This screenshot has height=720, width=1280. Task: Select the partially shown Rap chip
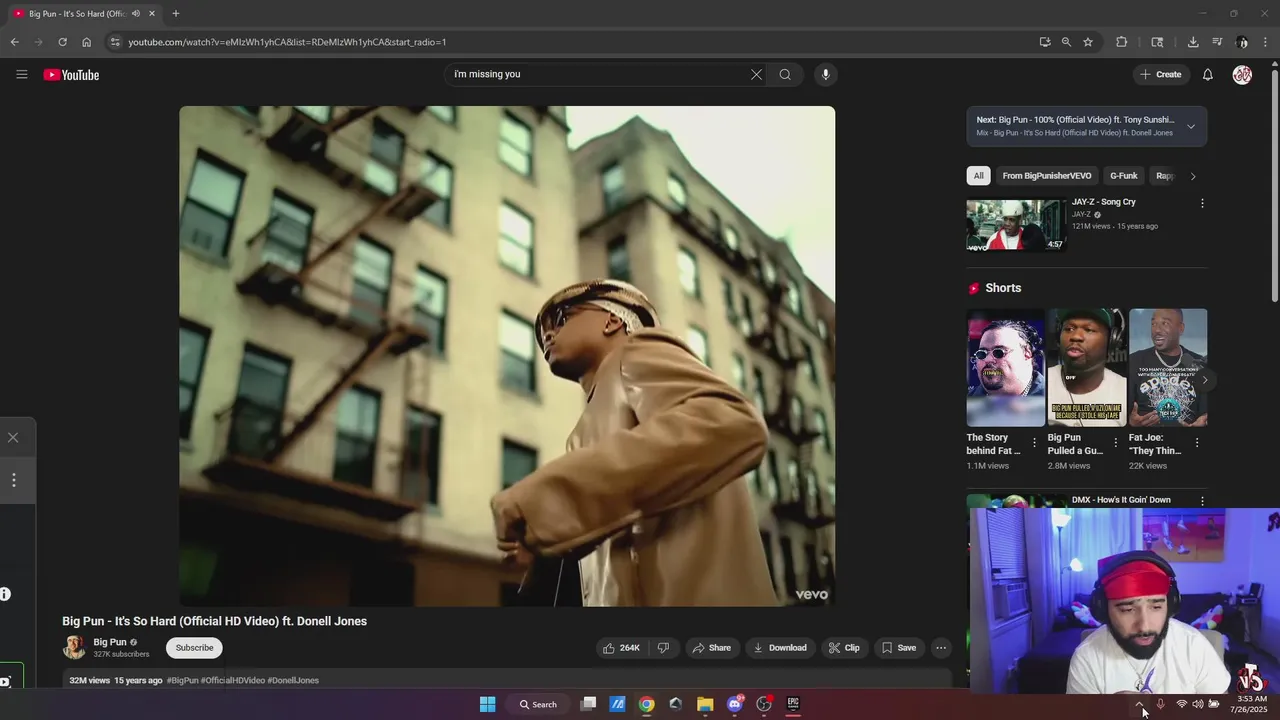click(1164, 176)
